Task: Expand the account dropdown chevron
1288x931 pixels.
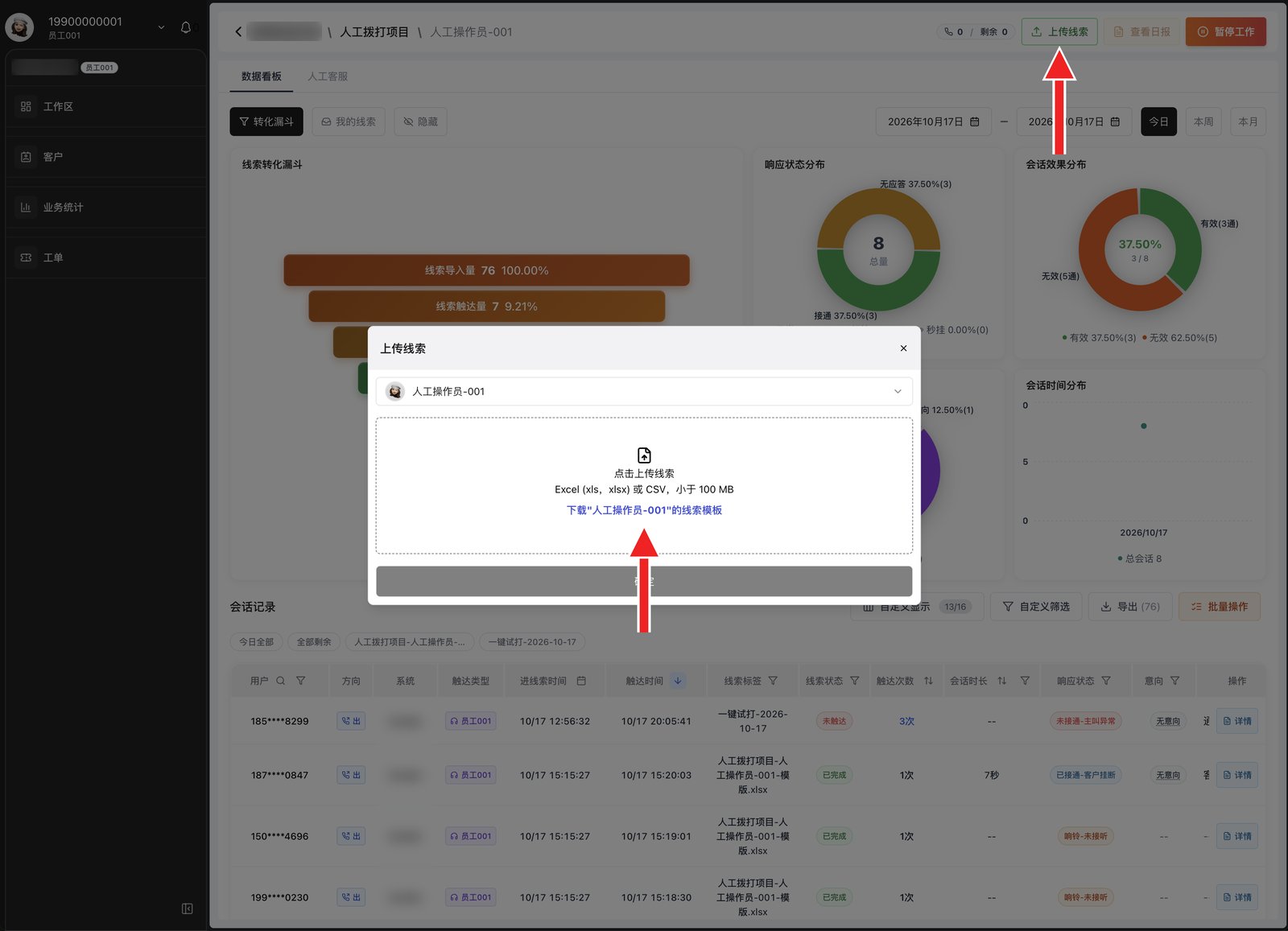Action: [161, 27]
